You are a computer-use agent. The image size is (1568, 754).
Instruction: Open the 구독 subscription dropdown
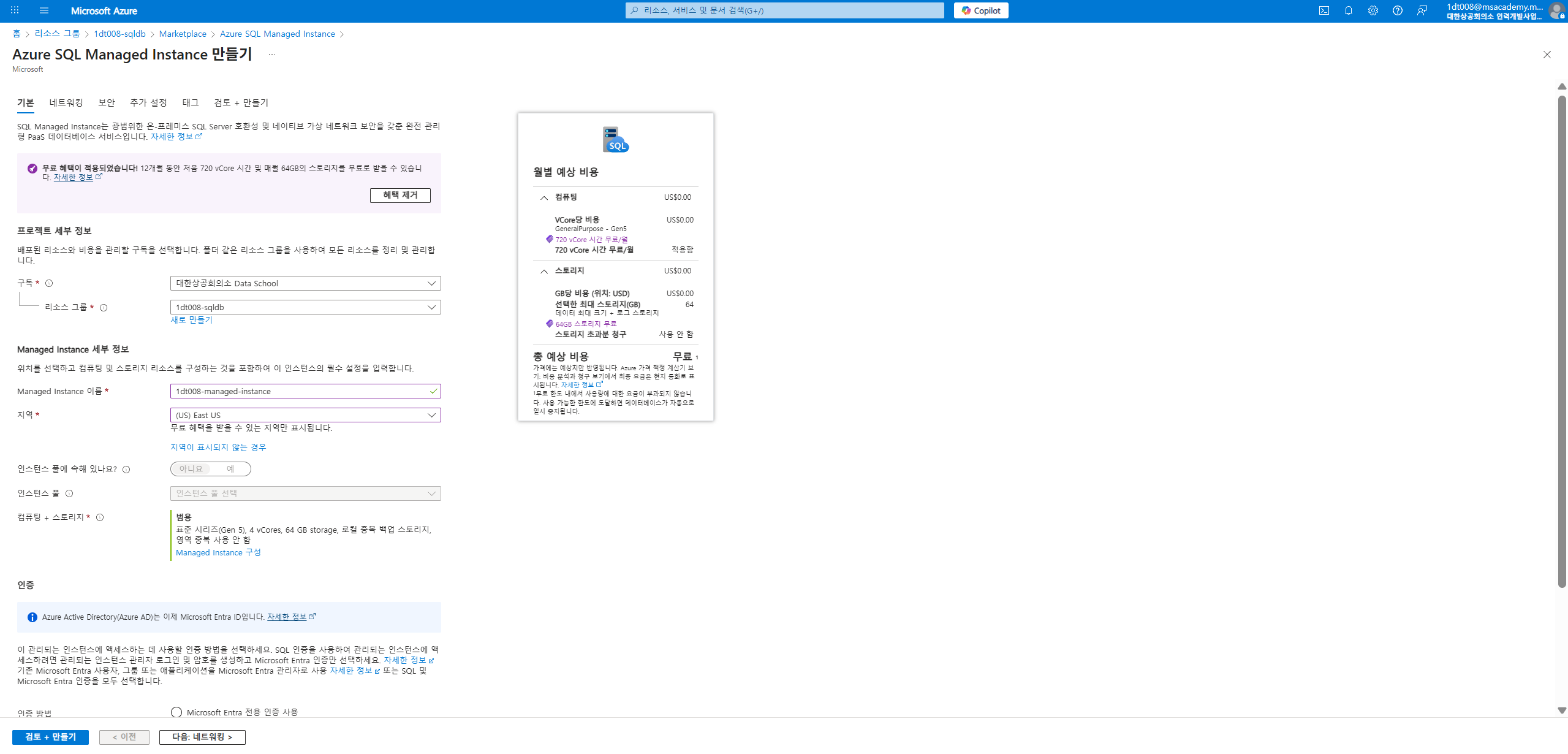point(305,283)
